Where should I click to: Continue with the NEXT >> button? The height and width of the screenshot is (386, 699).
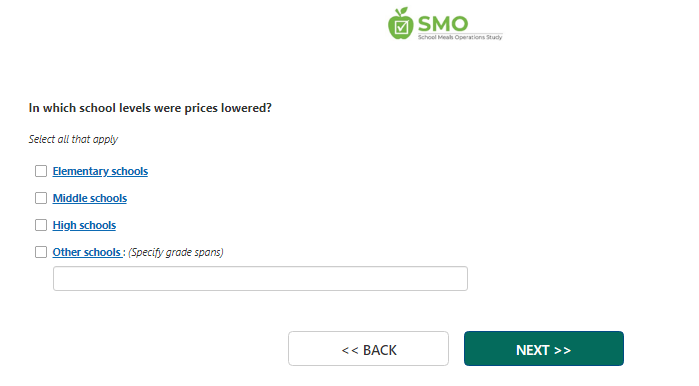(544, 349)
